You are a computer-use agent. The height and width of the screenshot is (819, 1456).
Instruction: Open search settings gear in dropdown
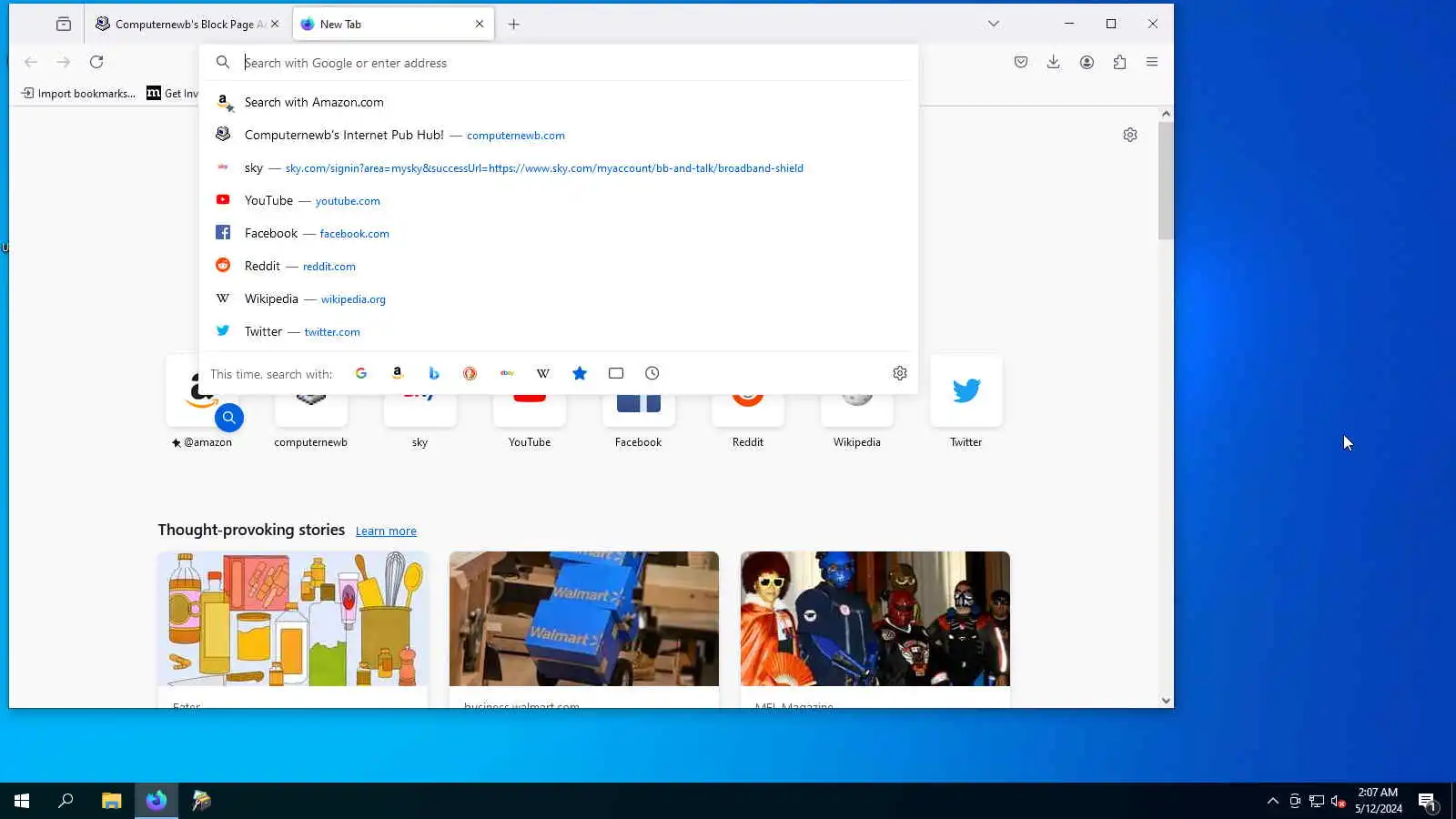coord(900,373)
